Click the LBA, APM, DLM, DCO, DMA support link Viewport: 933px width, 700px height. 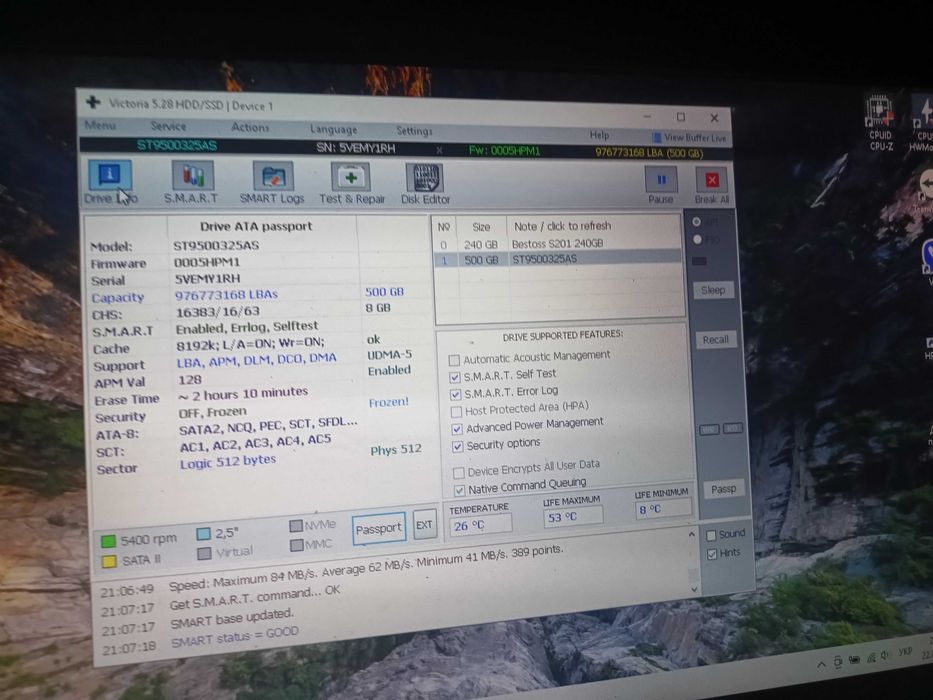pos(256,360)
